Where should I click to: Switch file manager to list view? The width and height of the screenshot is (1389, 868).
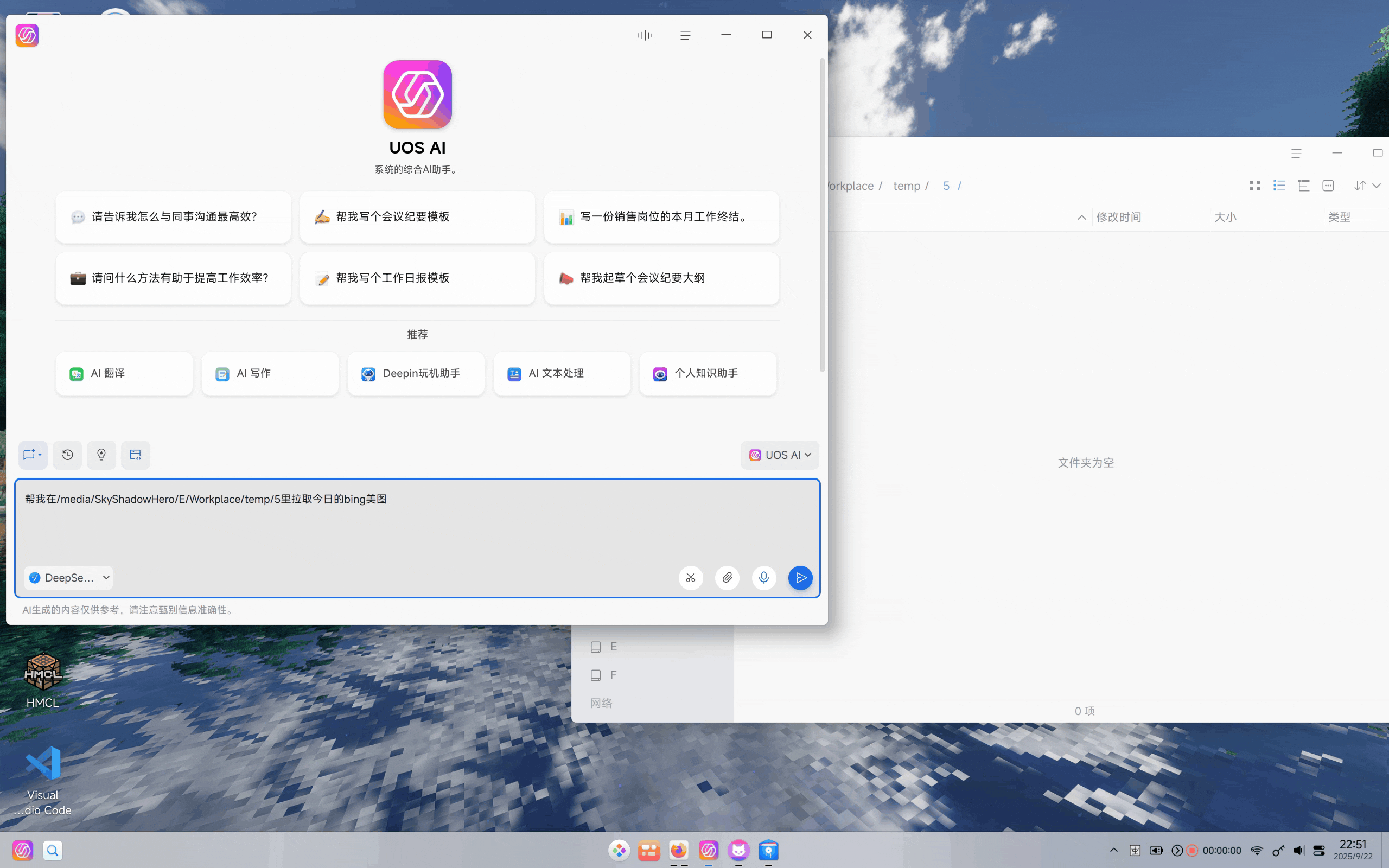pos(1279,186)
